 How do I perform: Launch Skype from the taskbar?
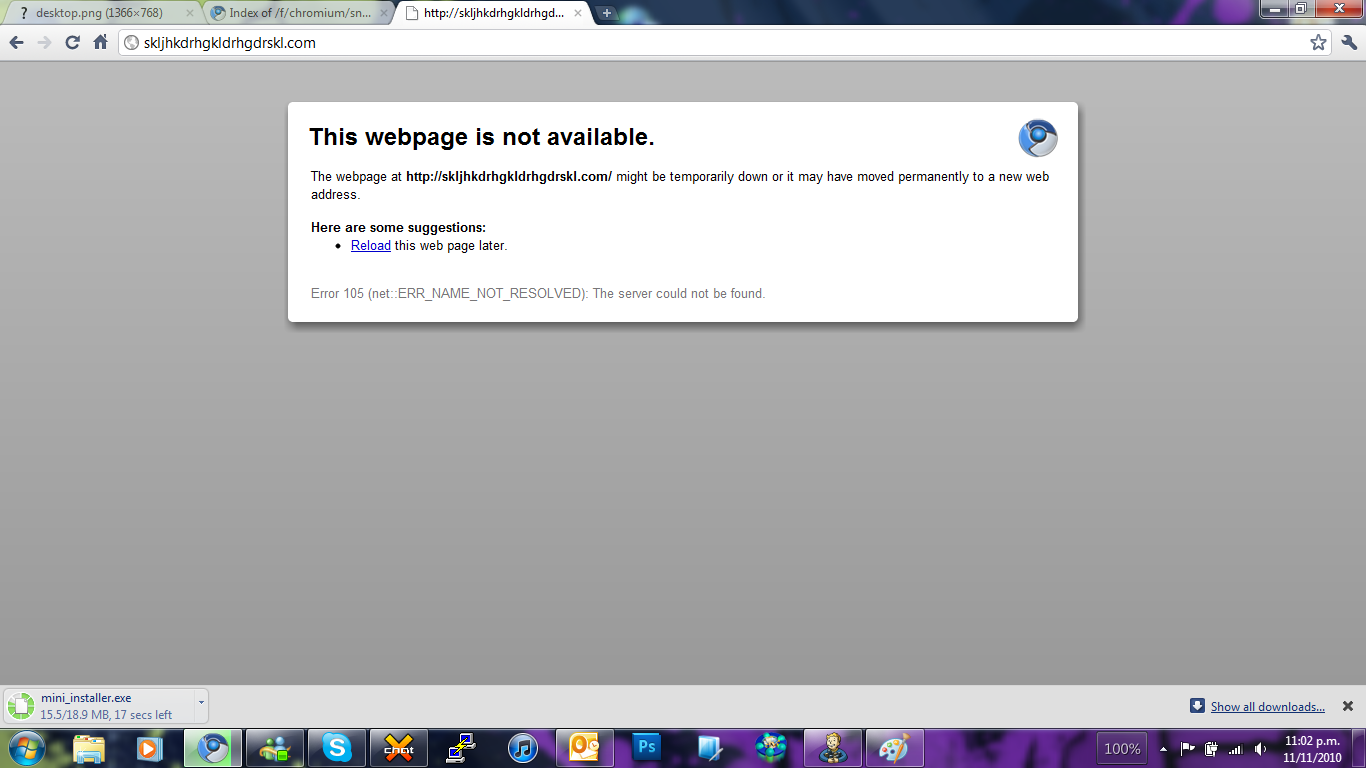(337, 748)
